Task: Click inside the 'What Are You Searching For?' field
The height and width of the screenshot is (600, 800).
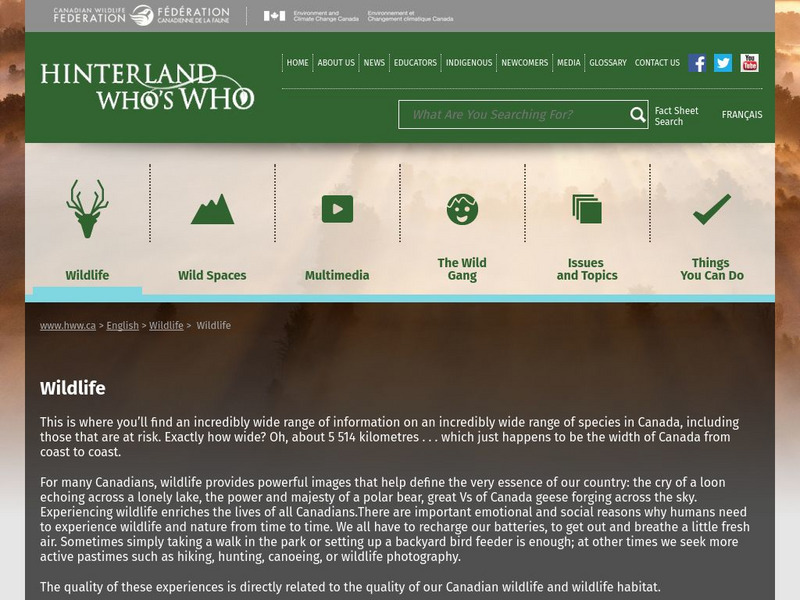Action: [500, 115]
